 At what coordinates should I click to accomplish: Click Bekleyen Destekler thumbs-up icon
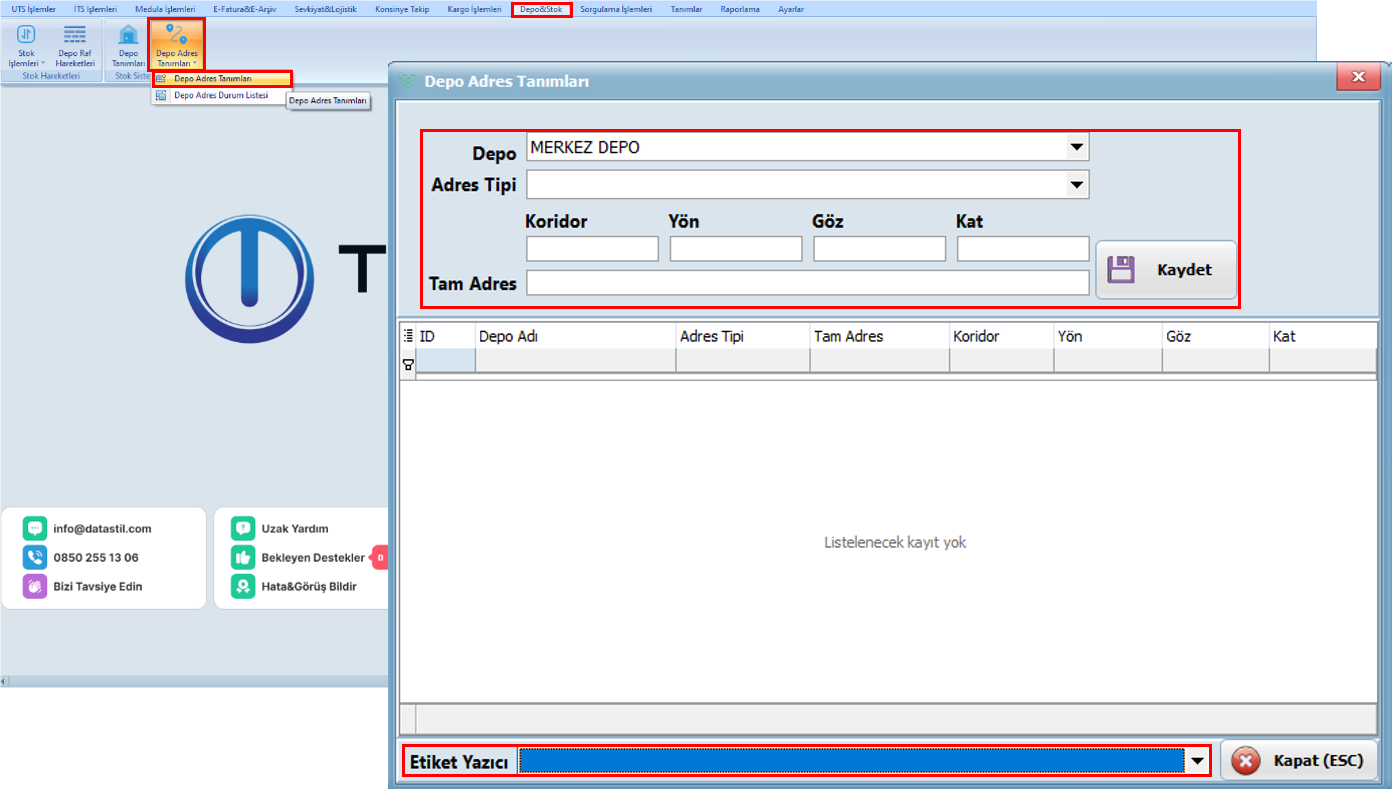point(243,558)
